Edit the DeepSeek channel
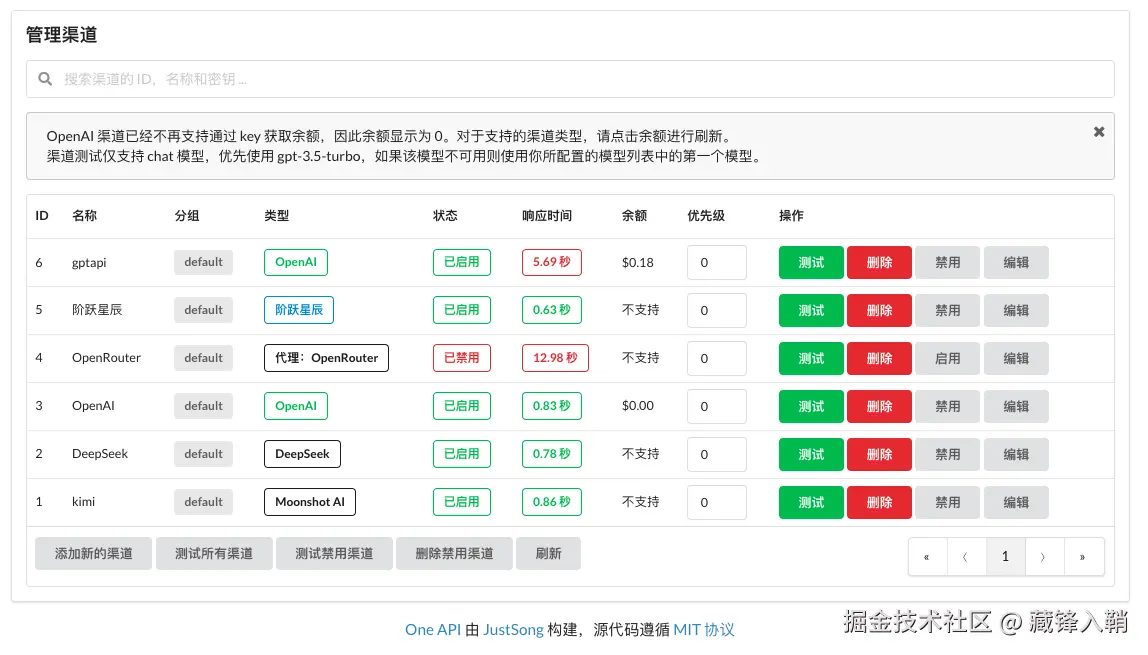Image resolution: width=1148 pixels, height=655 pixels. (x=1015, y=454)
